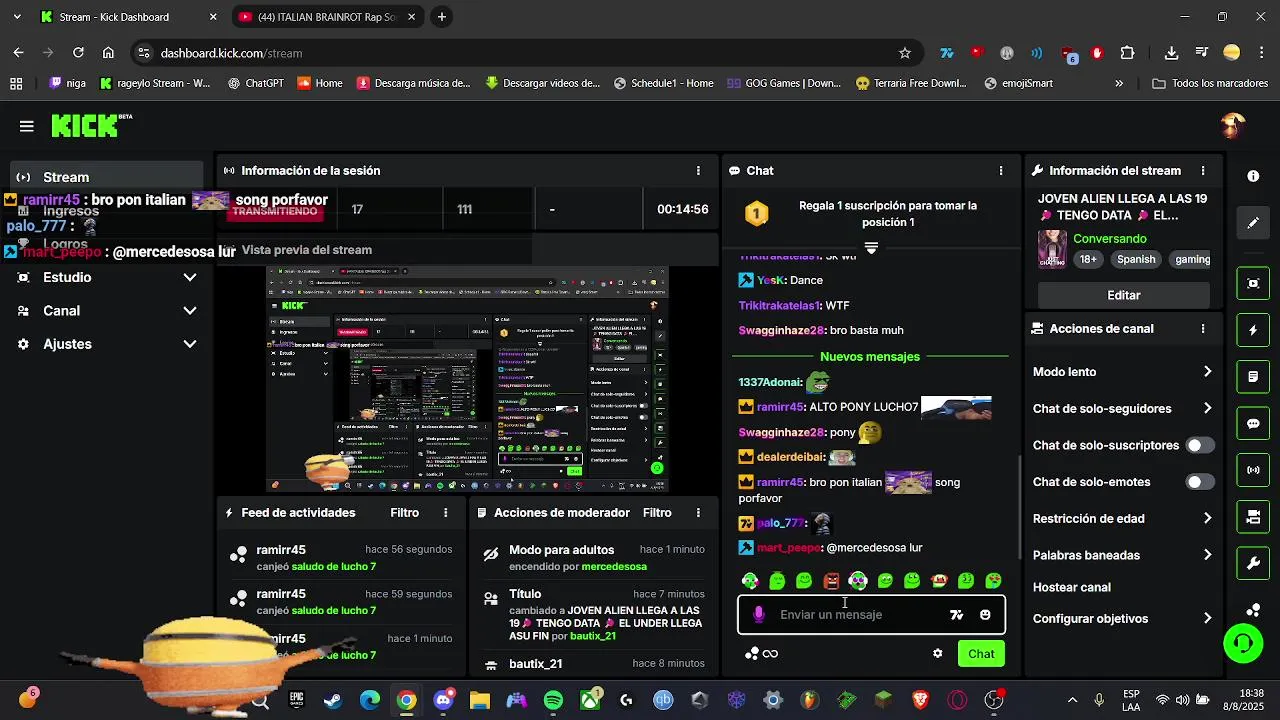Toggle the channel actions rail icon

(1253, 517)
